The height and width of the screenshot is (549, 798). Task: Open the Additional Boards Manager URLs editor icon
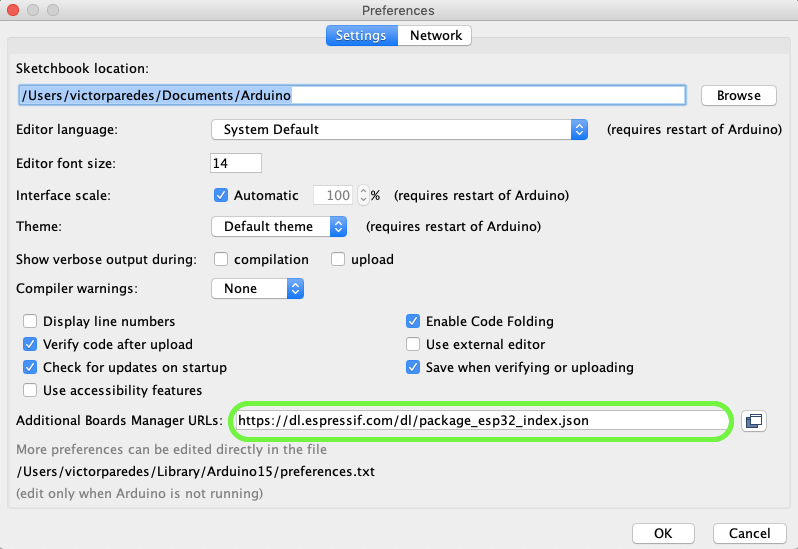point(754,421)
